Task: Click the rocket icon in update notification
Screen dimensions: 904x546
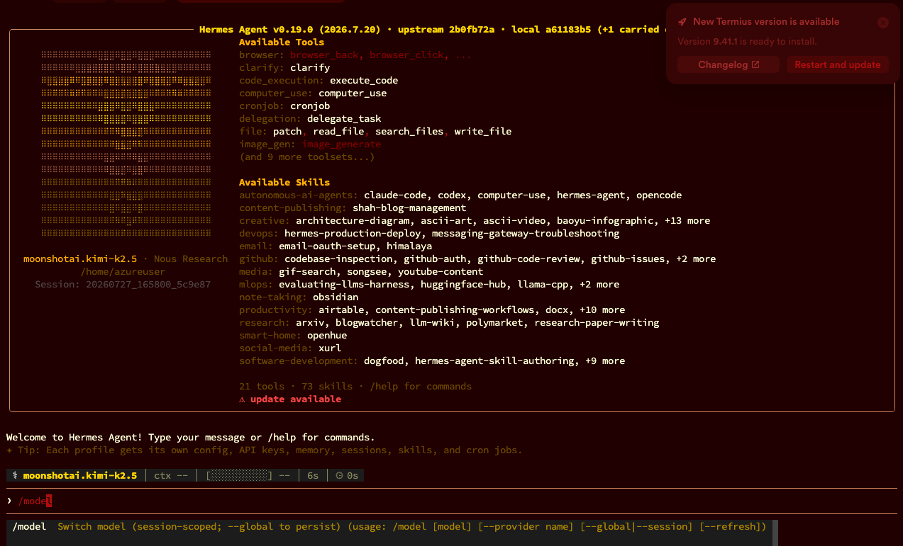Action: (682, 22)
